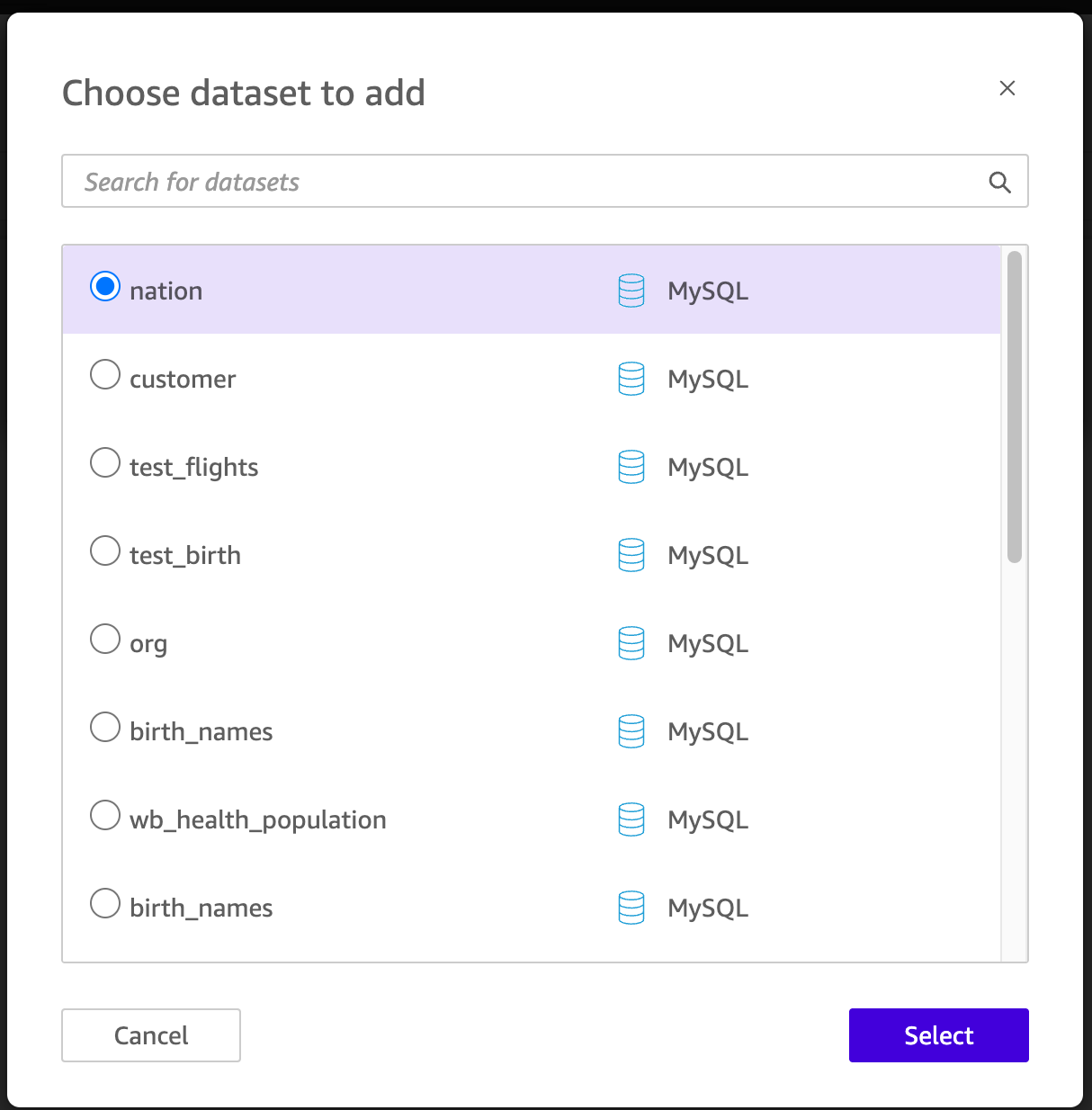Screen dimensions: 1092x1110
Task: Click the database icon beside customer
Action: tap(631, 379)
